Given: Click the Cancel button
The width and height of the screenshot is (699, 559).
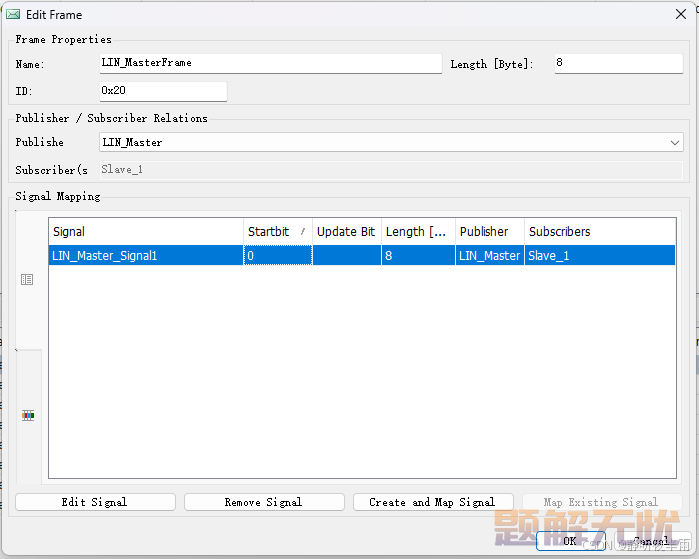Looking at the screenshot, I should pos(652,541).
